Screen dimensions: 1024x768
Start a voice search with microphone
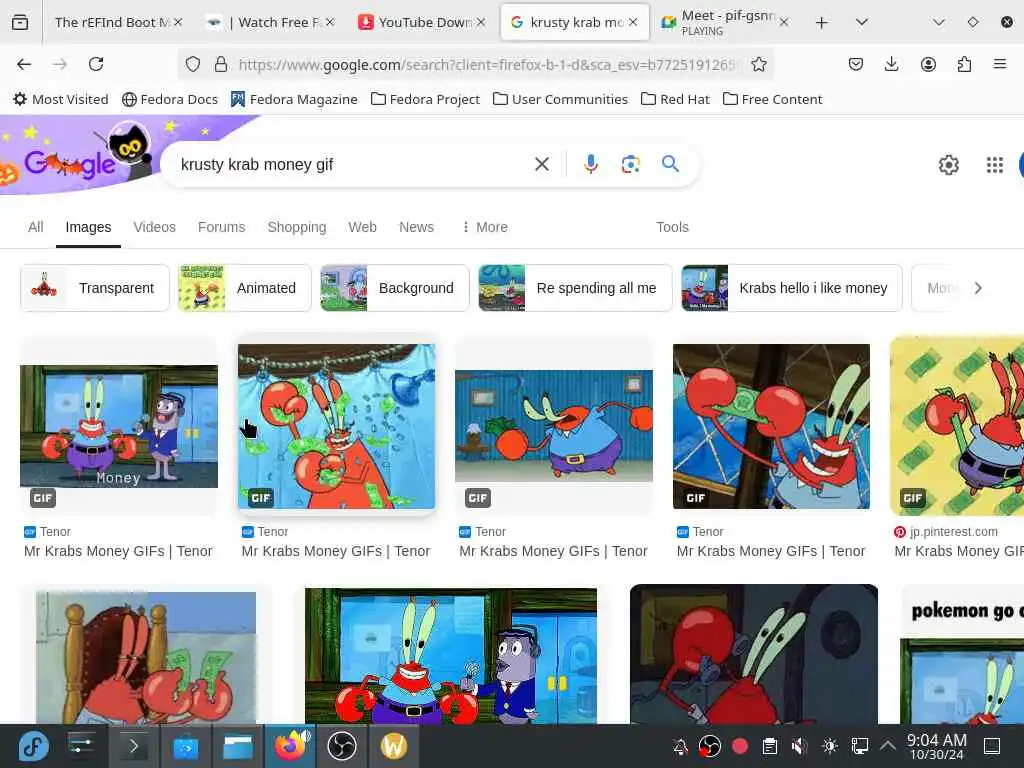(x=590, y=164)
